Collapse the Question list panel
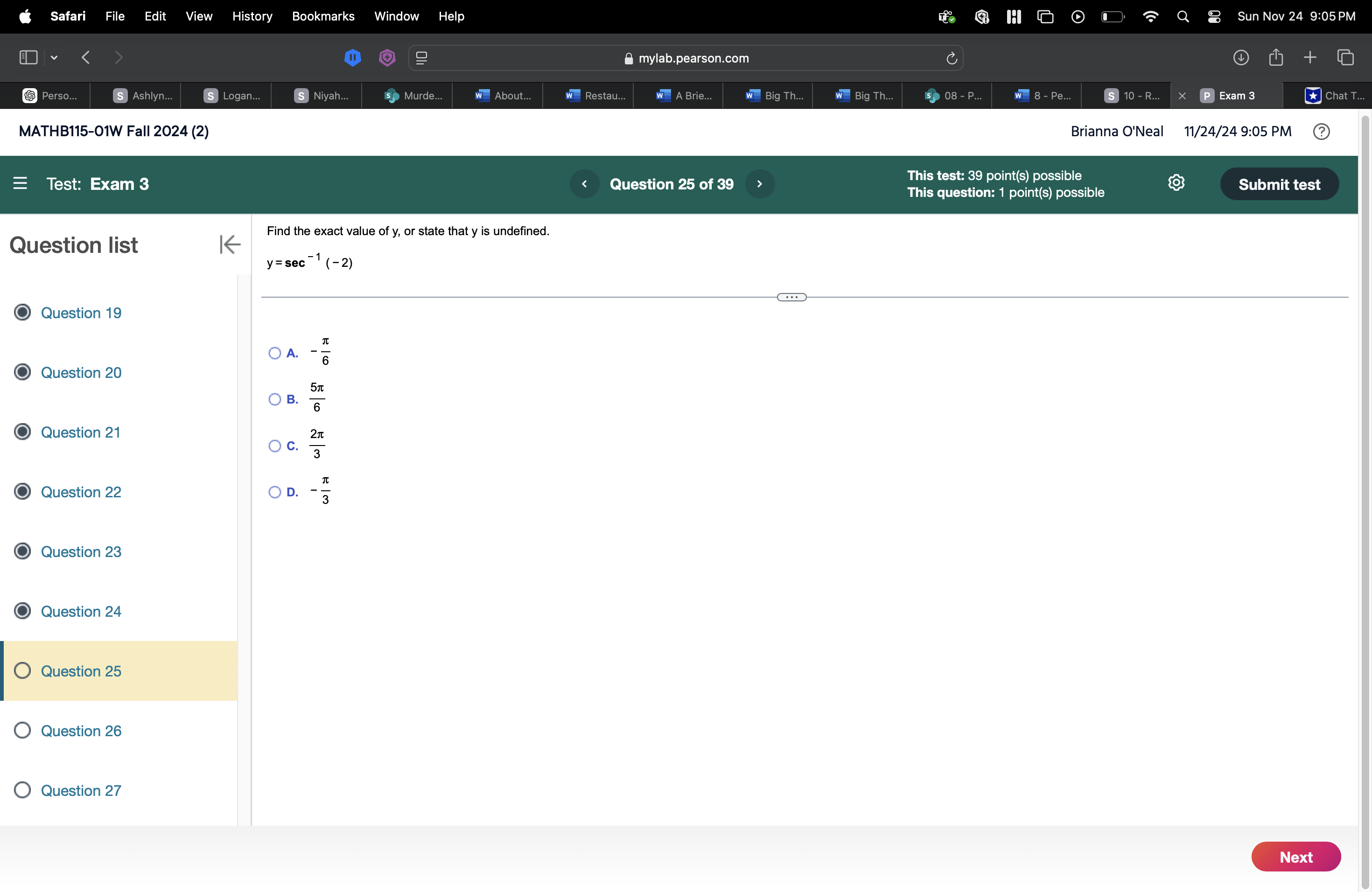 230,244
